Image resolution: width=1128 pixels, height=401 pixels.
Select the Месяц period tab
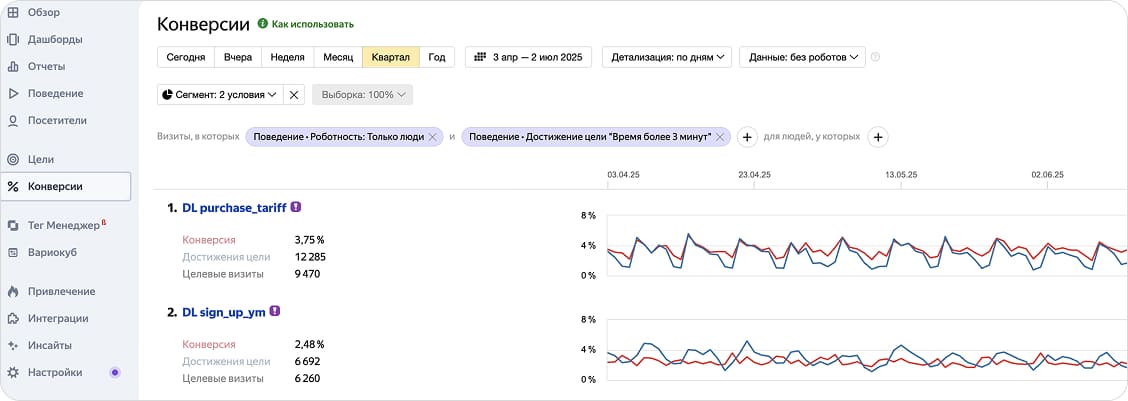(338, 57)
